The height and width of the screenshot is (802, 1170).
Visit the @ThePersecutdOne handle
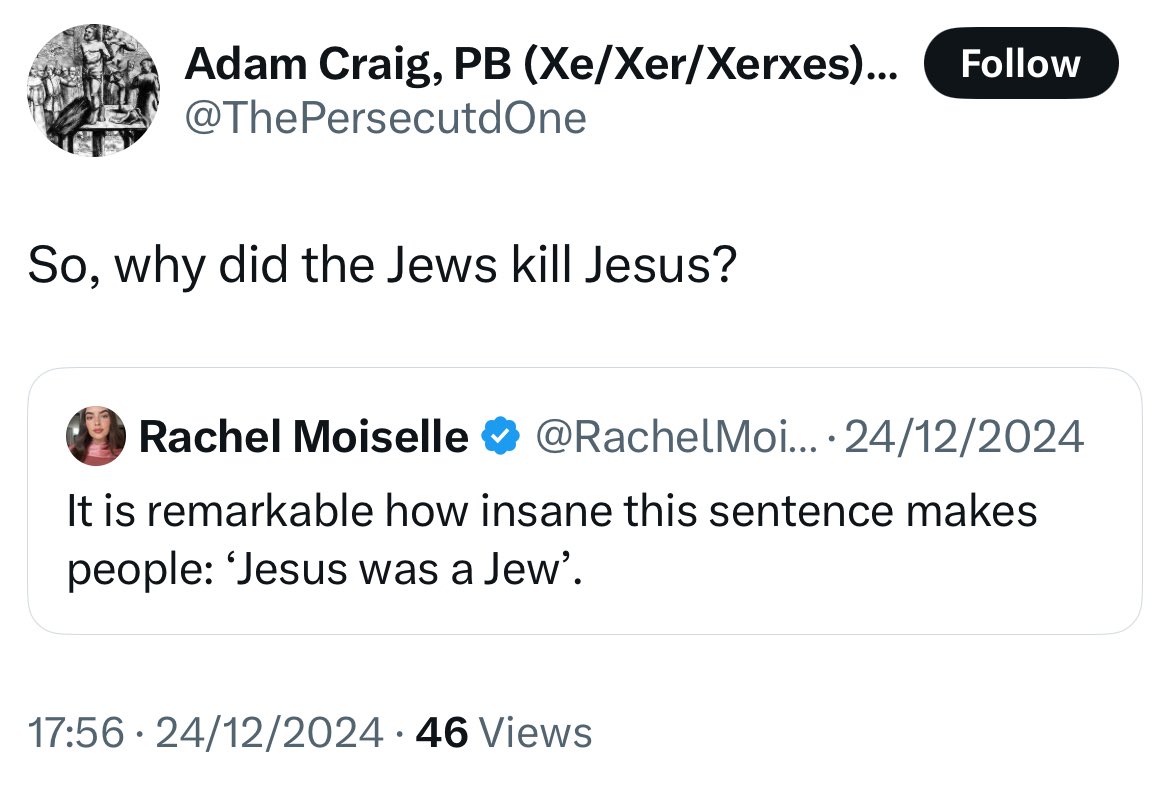click(385, 118)
